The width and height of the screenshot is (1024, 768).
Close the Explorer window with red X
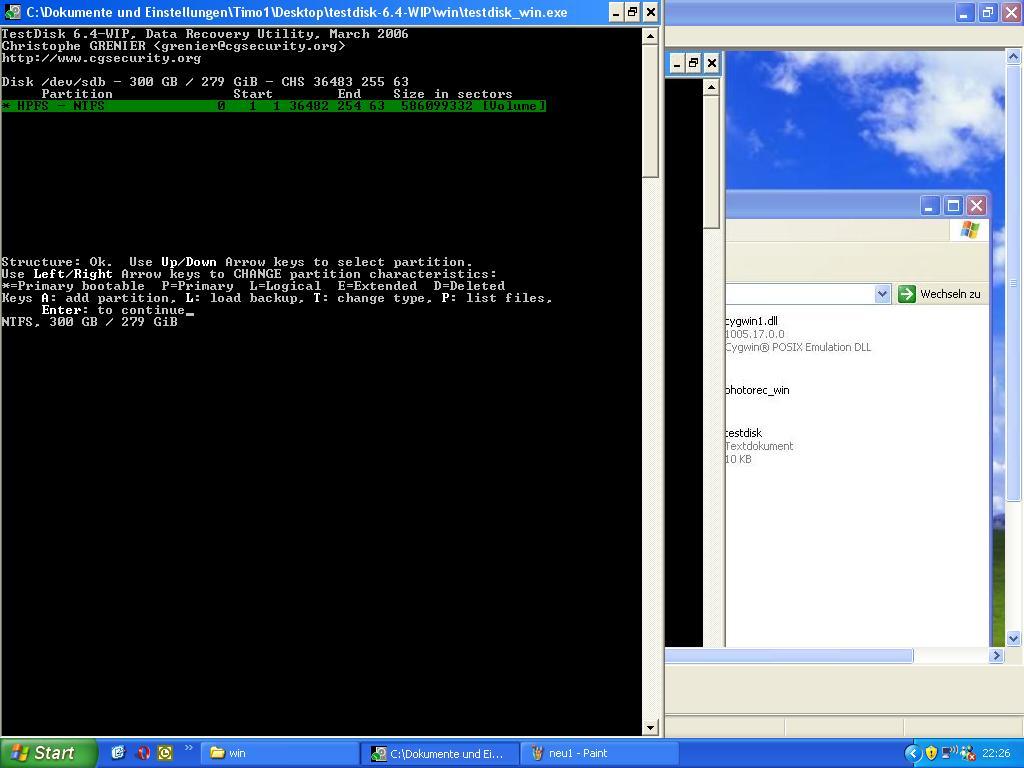(976, 206)
